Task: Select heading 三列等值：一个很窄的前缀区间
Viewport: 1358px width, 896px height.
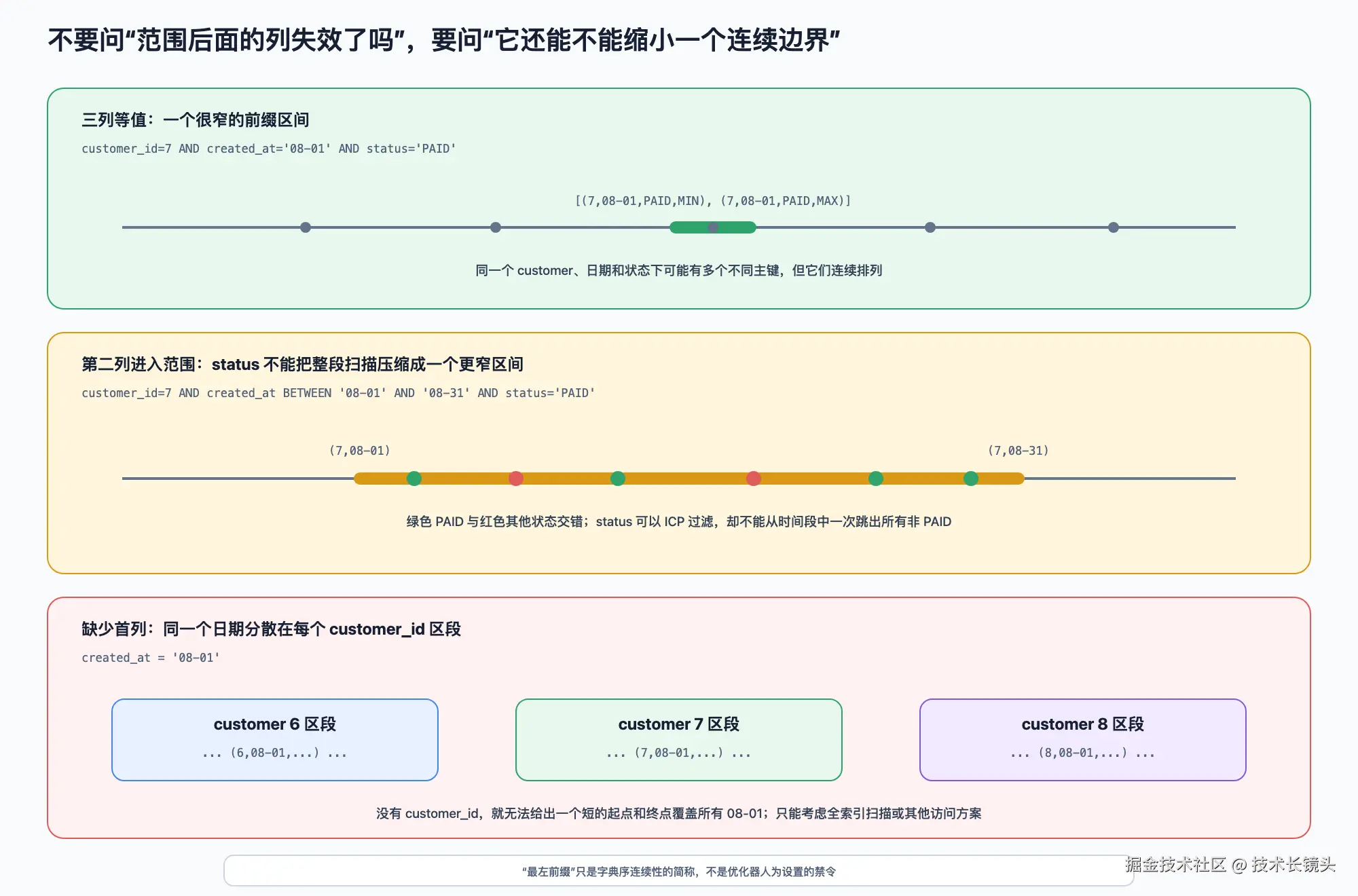Action: (196, 120)
